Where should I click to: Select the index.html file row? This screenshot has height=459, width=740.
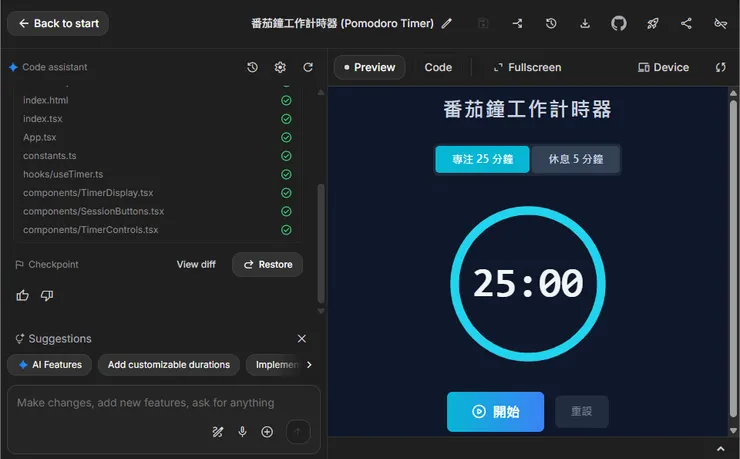pos(157,100)
